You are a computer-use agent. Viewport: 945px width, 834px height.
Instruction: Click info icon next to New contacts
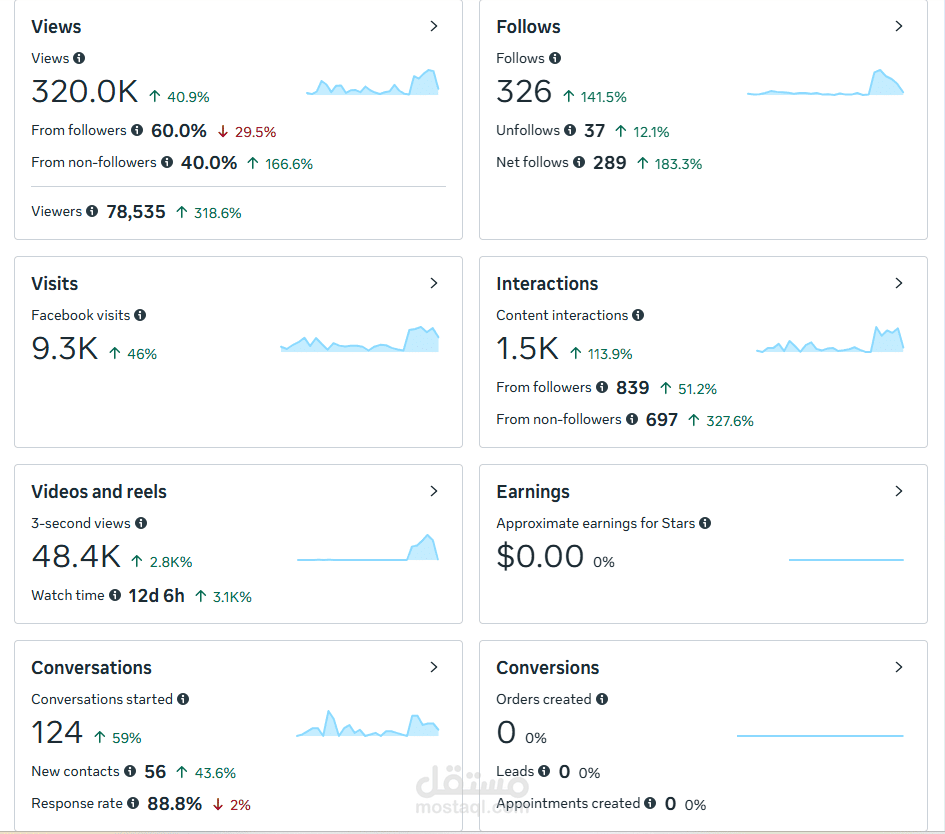130,771
